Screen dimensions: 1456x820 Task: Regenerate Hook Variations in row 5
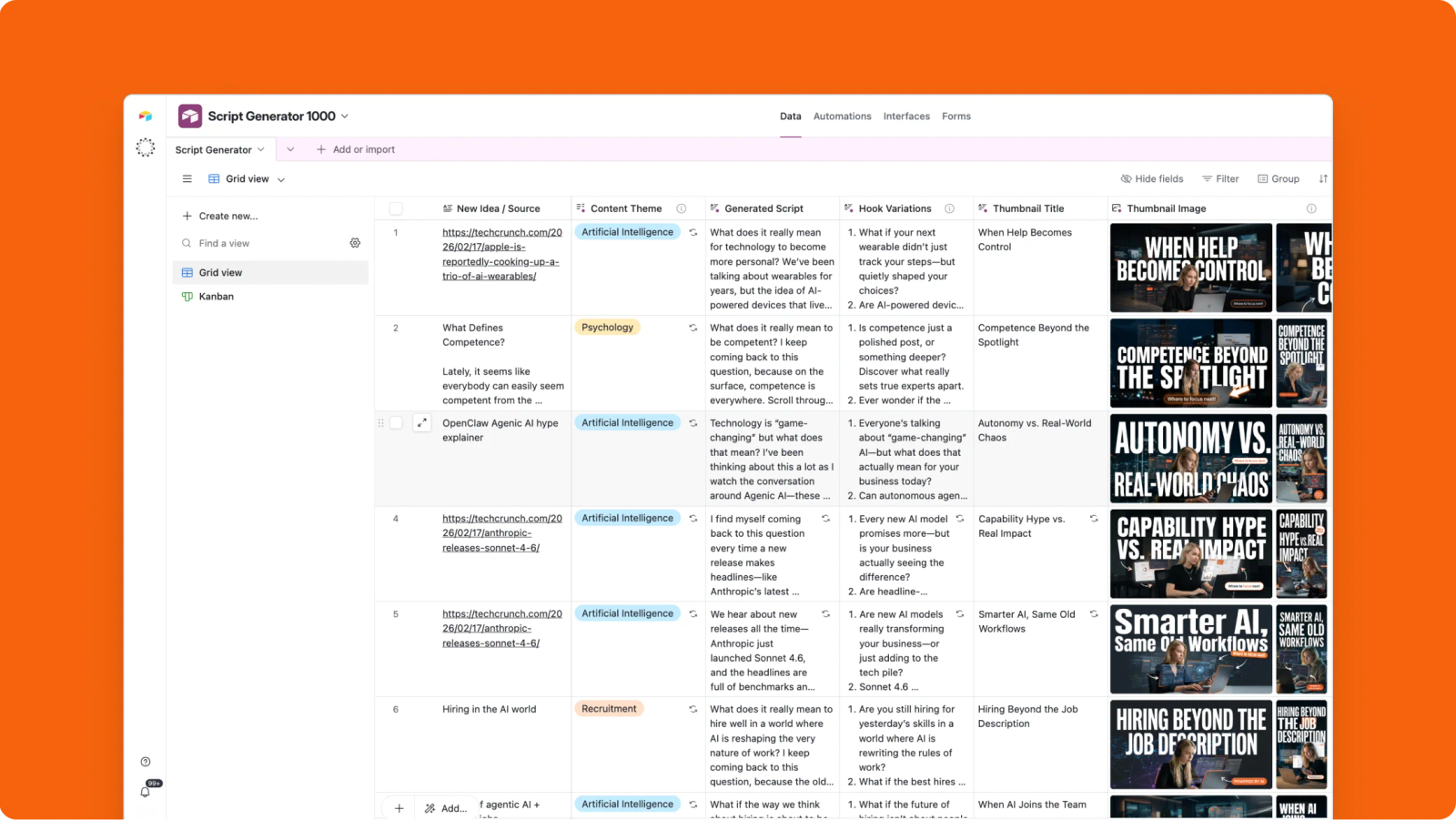tap(959, 614)
